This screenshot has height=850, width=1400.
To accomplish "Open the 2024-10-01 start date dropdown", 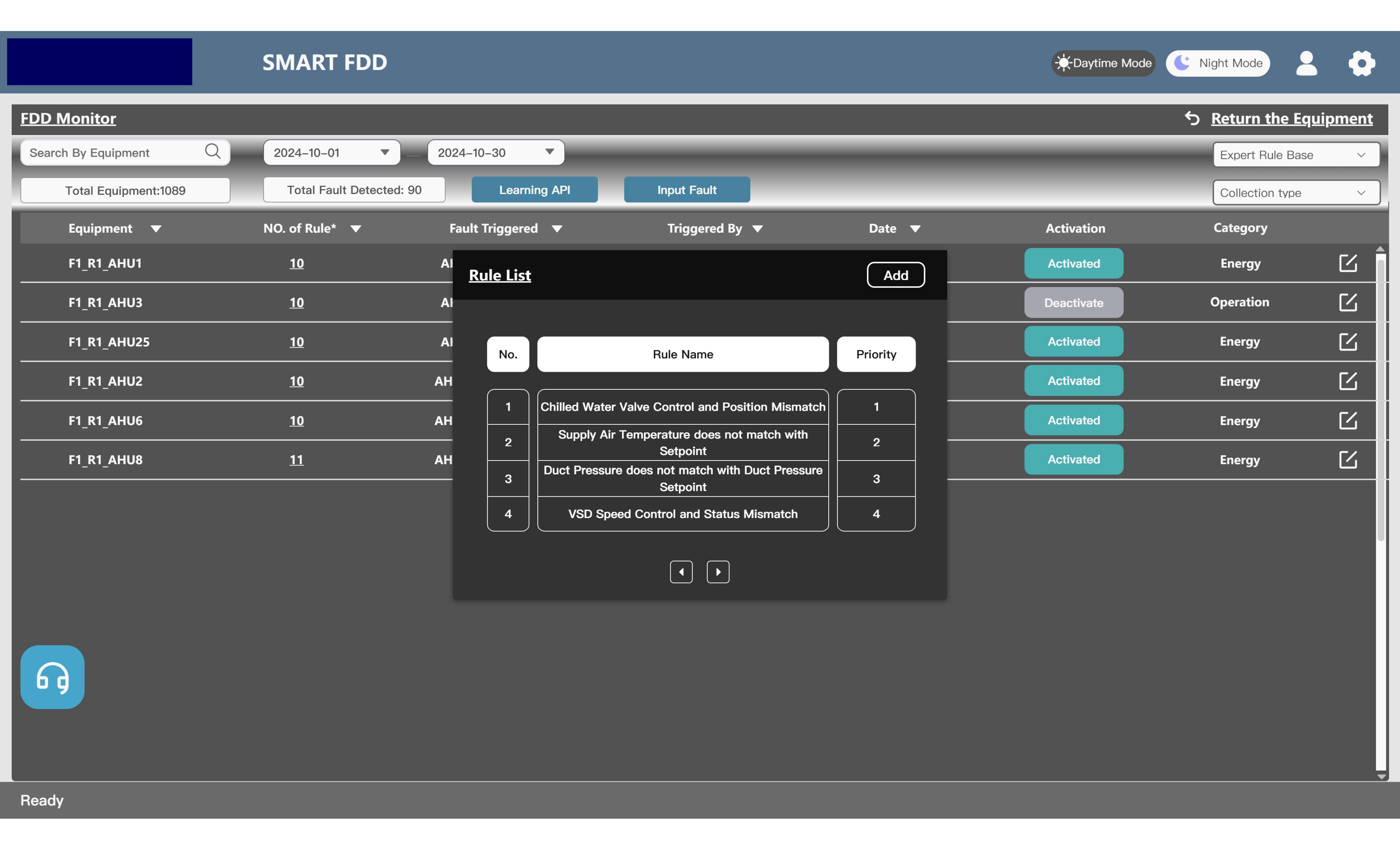I will pyautogui.click(x=331, y=152).
